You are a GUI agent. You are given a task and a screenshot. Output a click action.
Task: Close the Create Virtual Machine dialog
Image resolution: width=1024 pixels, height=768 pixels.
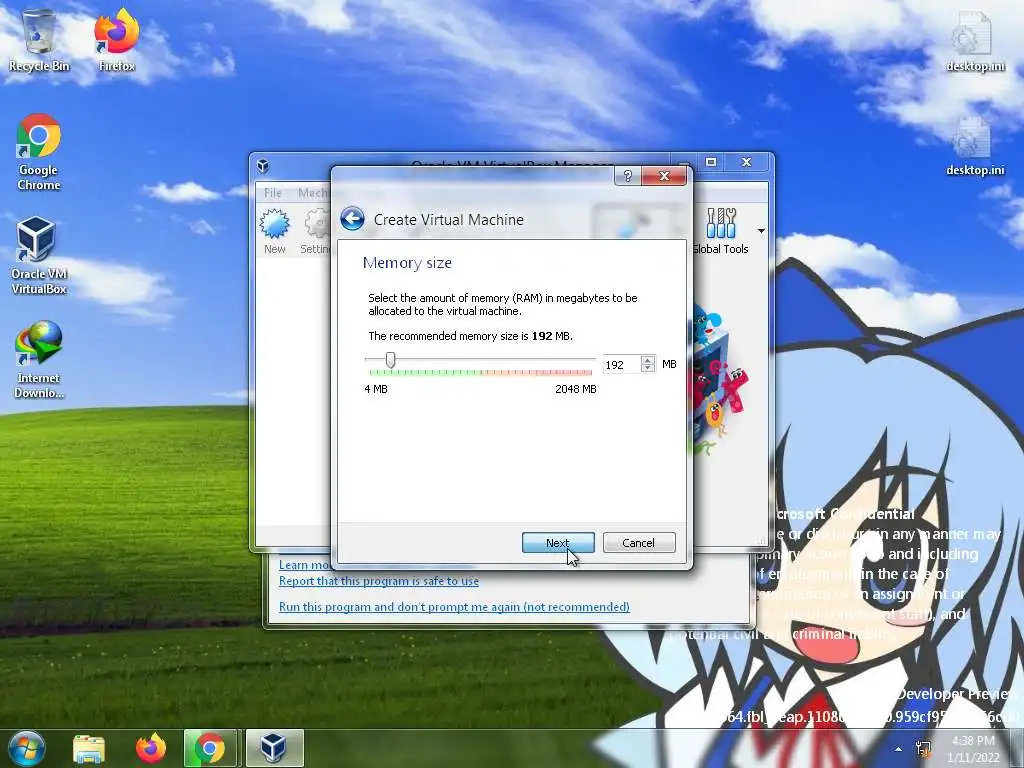coord(664,176)
